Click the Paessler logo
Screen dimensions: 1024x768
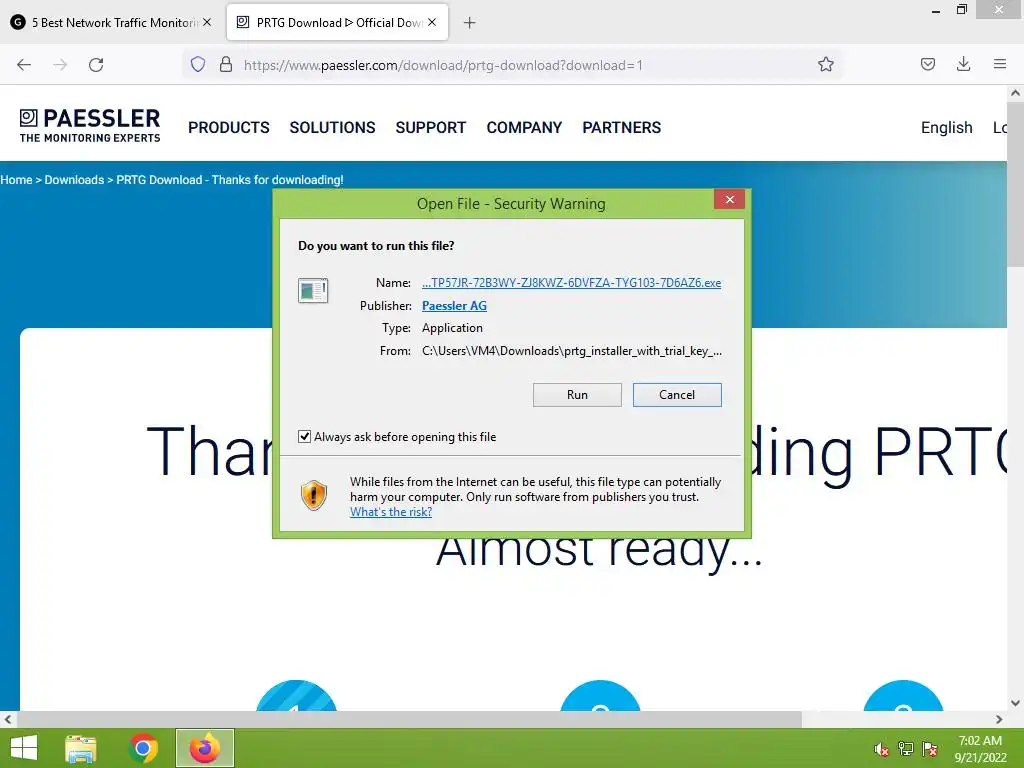89,125
